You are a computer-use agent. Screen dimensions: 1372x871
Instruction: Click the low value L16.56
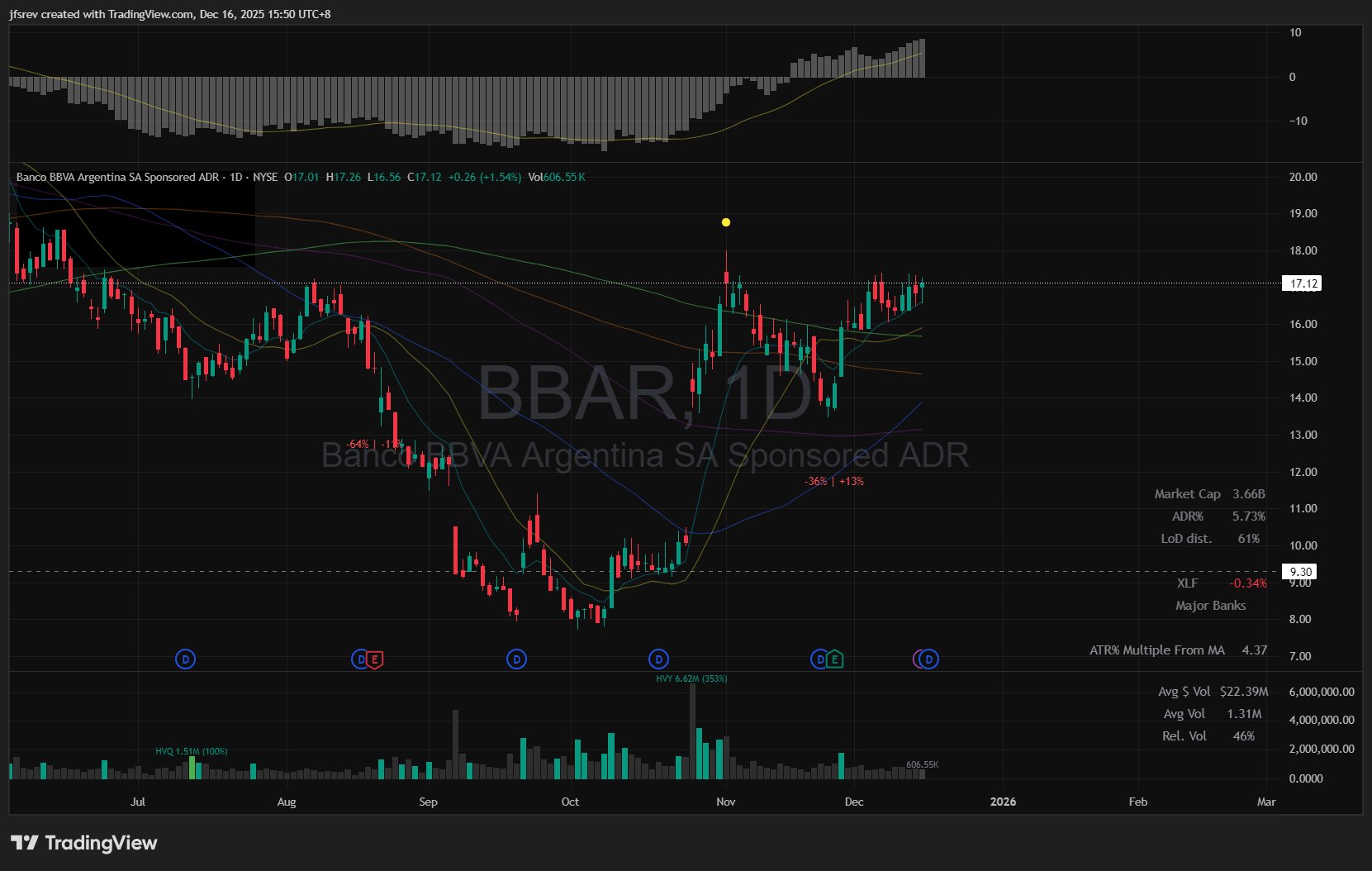point(384,177)
